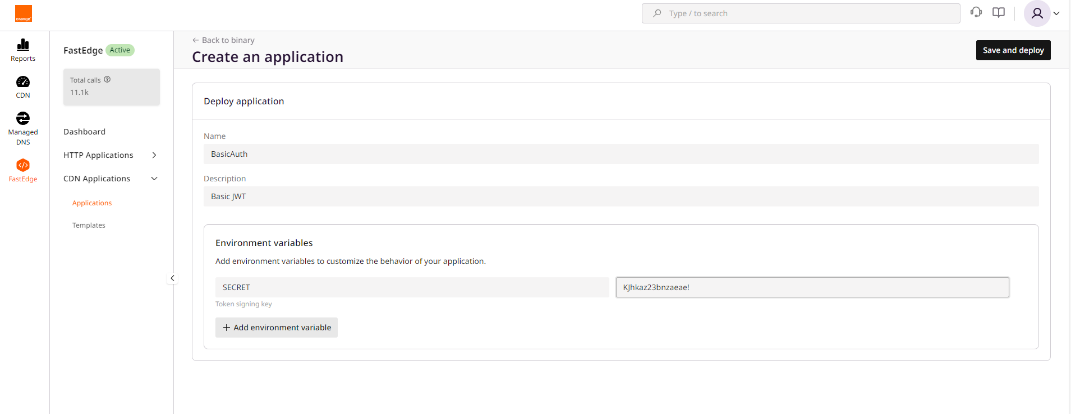
Task: Open the support headset icon
Action: (x=976, y=13)
